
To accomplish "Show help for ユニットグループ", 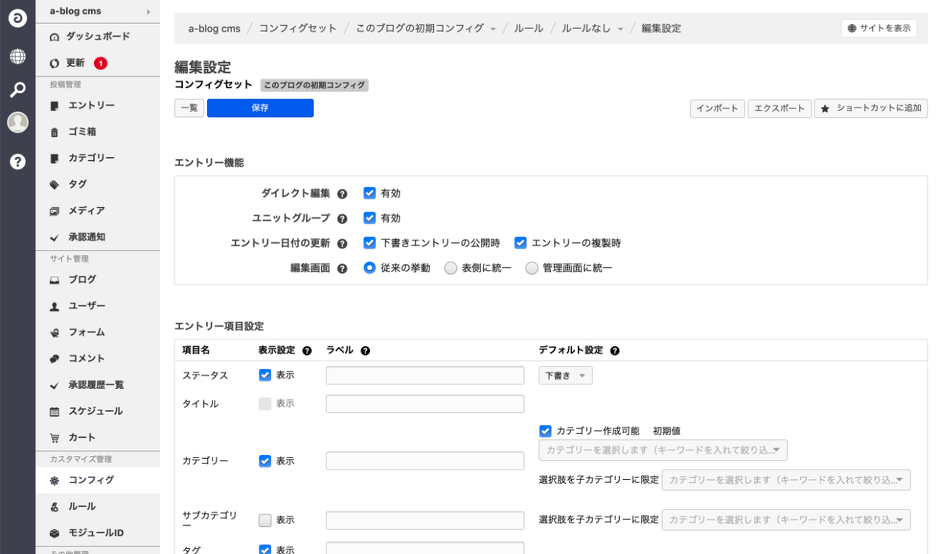I will pos(342,219).
